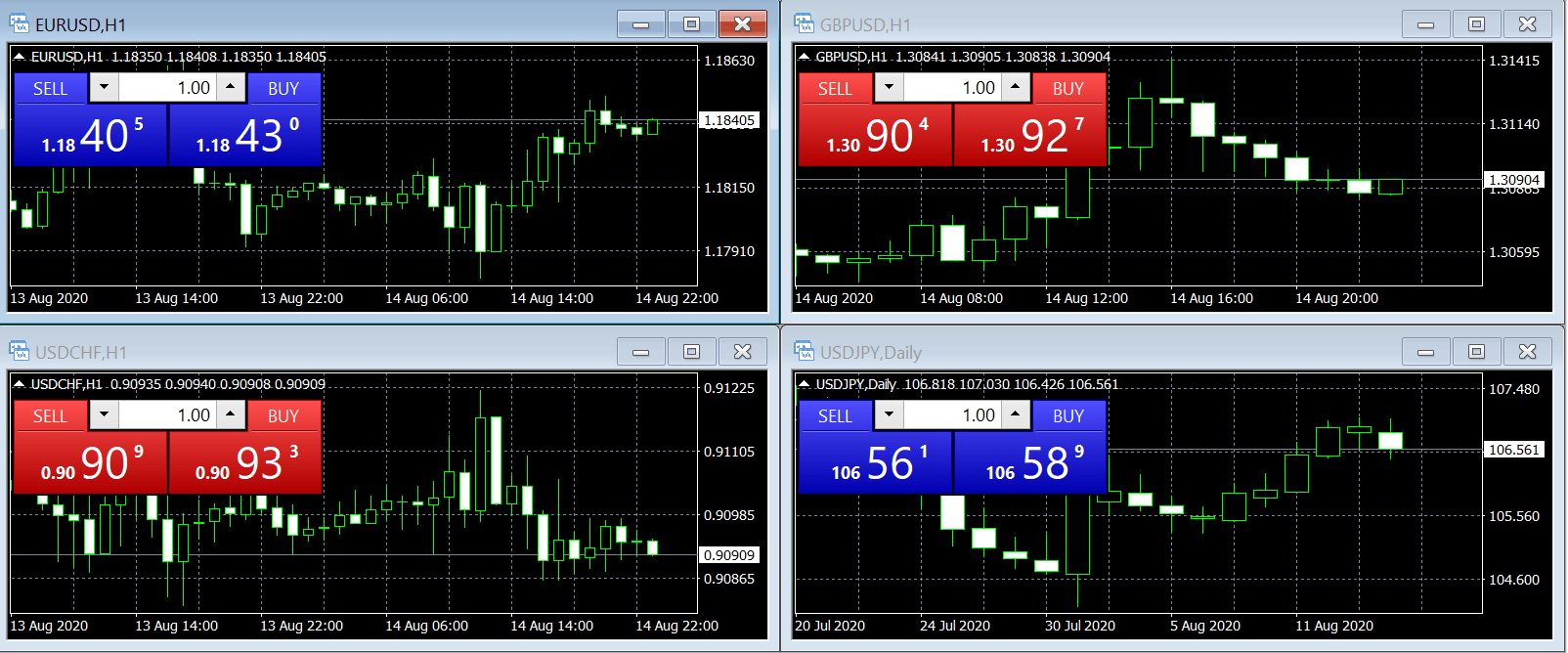Collapse one-click trading panel on USDJPY chart

click(x=805, y=384)
